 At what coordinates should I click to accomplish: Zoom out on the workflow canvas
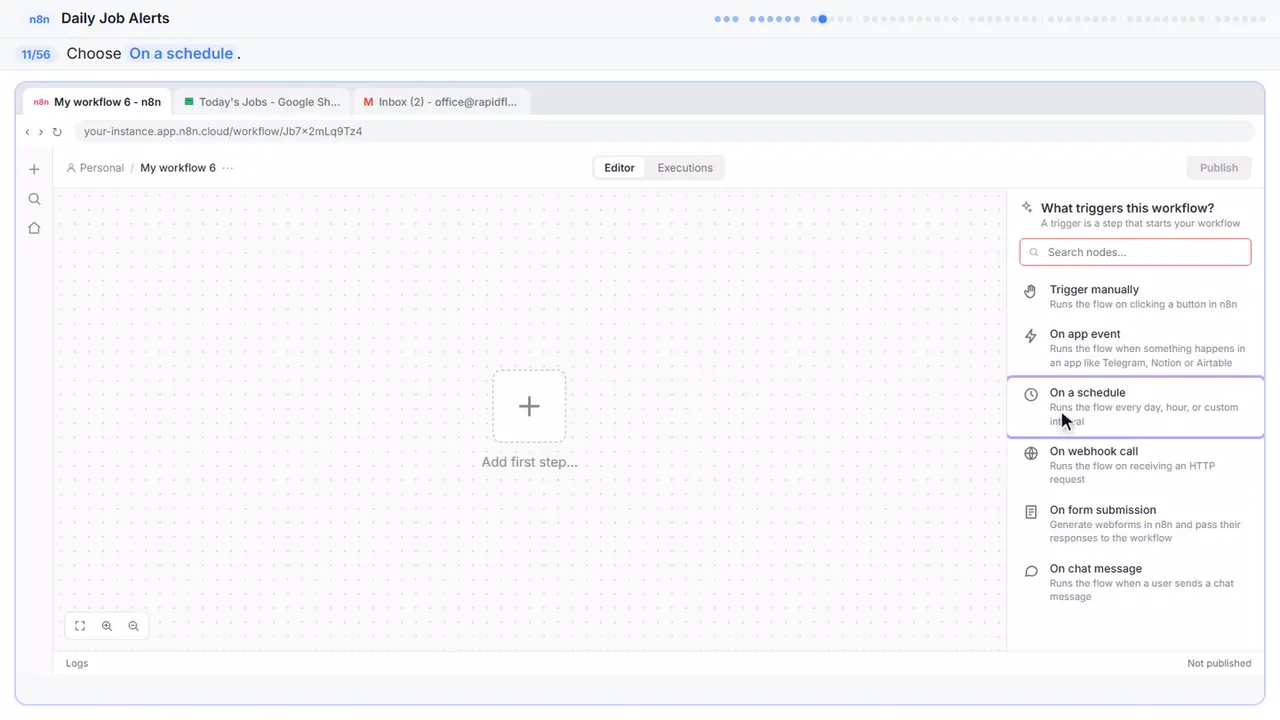(133, 626)
